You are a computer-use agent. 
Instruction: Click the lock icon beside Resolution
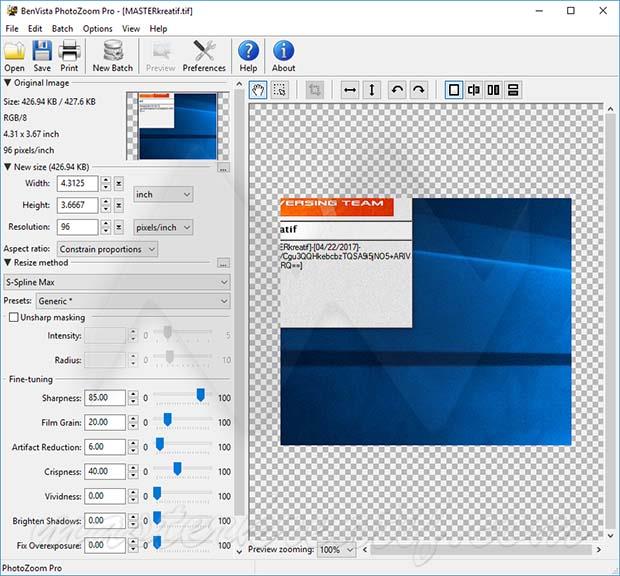(119, 227)
